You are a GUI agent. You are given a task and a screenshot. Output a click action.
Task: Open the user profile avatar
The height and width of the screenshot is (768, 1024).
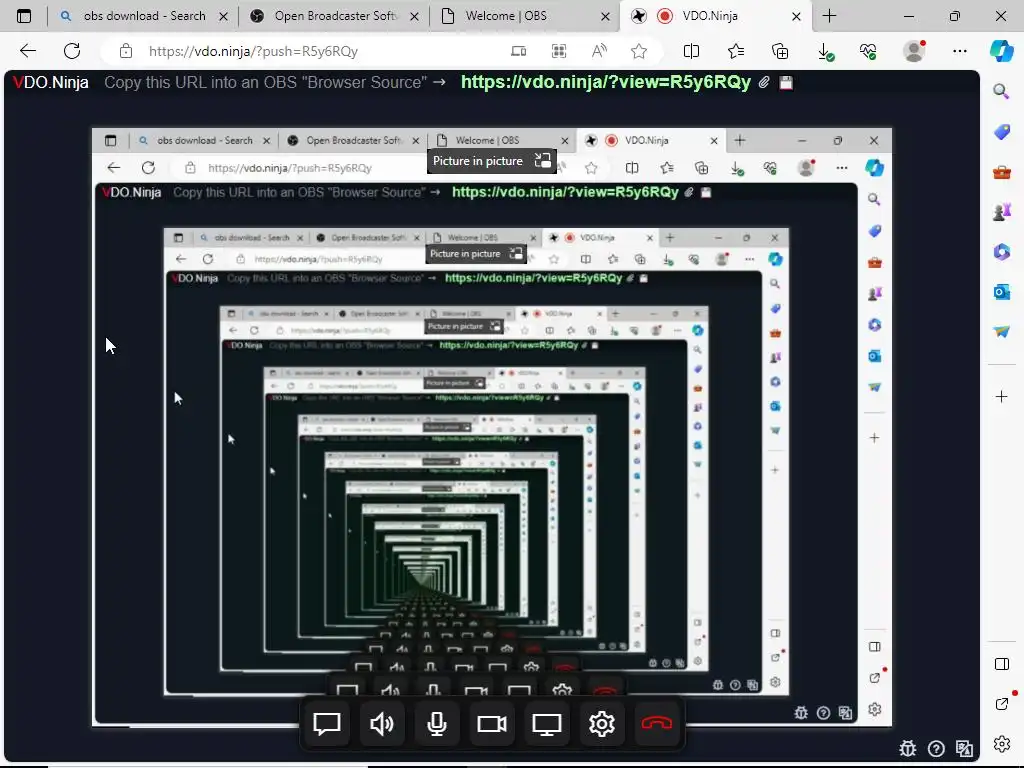pyautogui.click(x=914, y=51)
